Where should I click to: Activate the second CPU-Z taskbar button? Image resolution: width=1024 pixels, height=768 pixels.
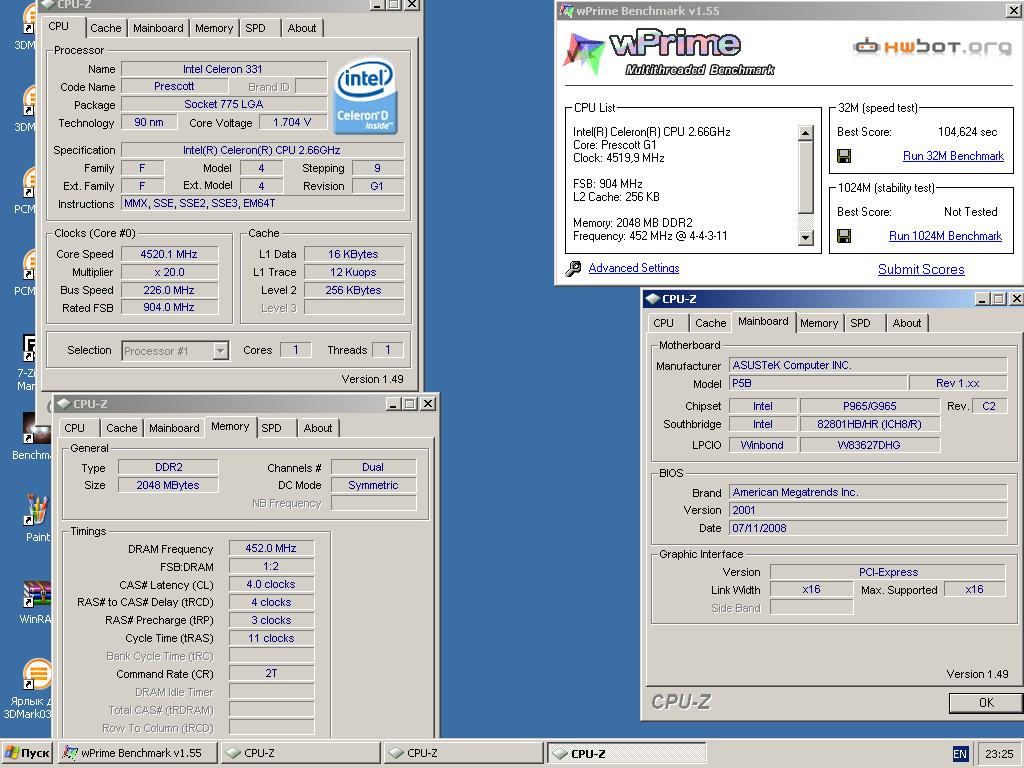tap(463, 753)
